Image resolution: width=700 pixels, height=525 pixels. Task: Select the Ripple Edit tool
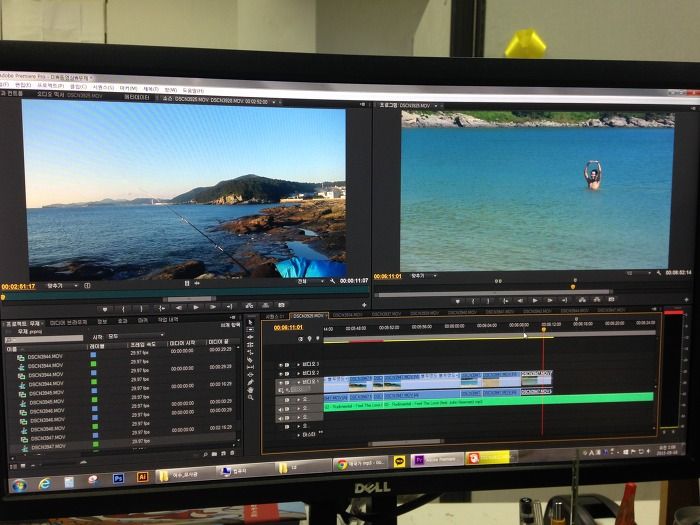tap(250, 337)
